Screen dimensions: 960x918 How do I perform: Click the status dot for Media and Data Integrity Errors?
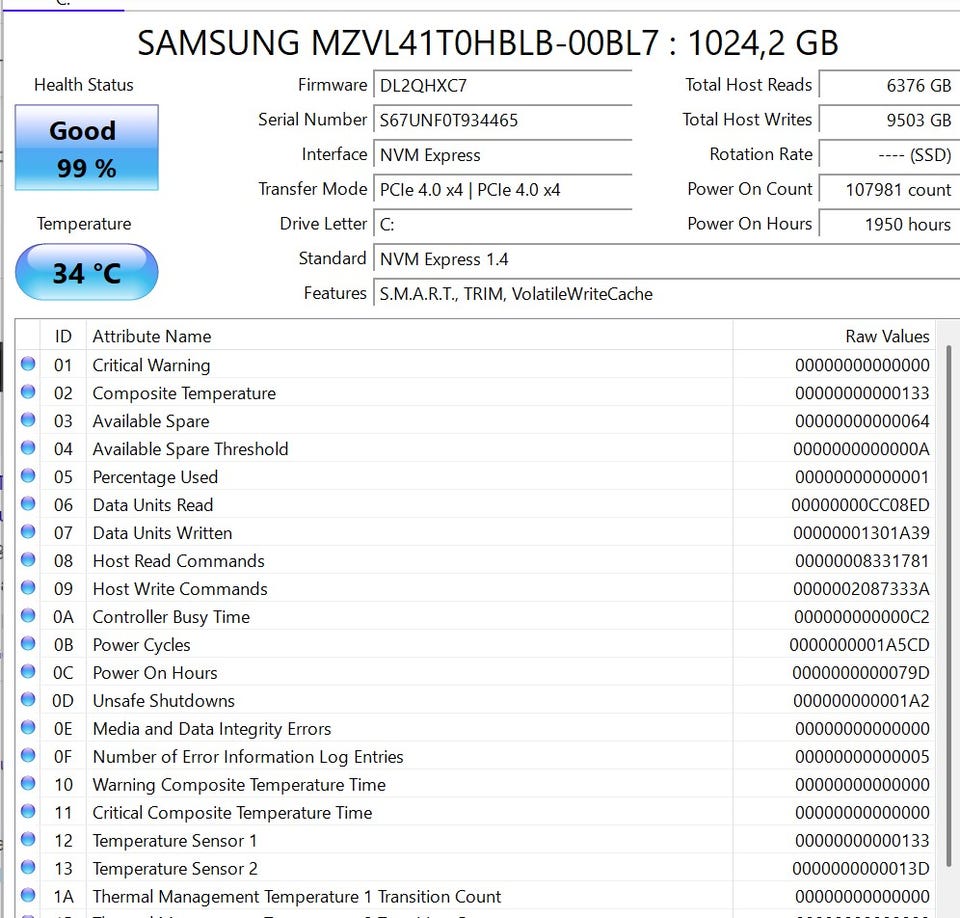click(28, 728)
